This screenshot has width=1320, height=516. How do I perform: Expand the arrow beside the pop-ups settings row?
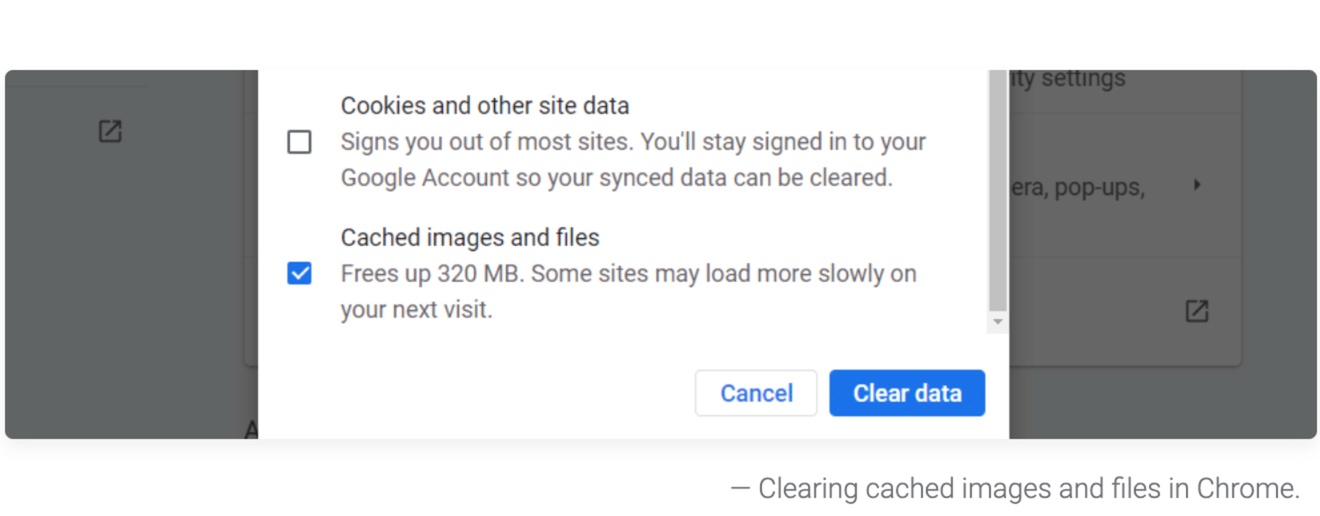[1196, 185]
